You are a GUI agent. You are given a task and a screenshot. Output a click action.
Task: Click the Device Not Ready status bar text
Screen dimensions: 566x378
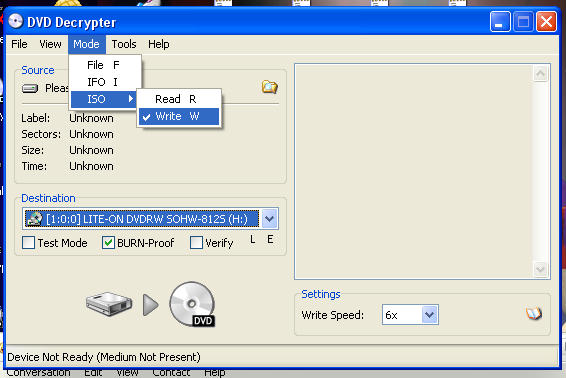[104, 357]
